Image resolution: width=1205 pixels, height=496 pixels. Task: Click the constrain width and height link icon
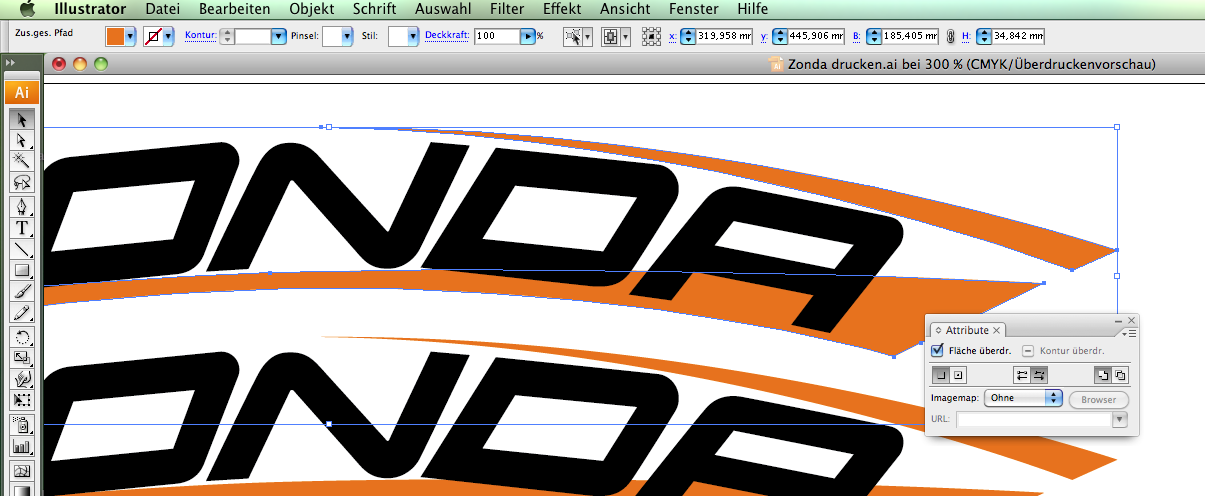(x=950, y=36)
